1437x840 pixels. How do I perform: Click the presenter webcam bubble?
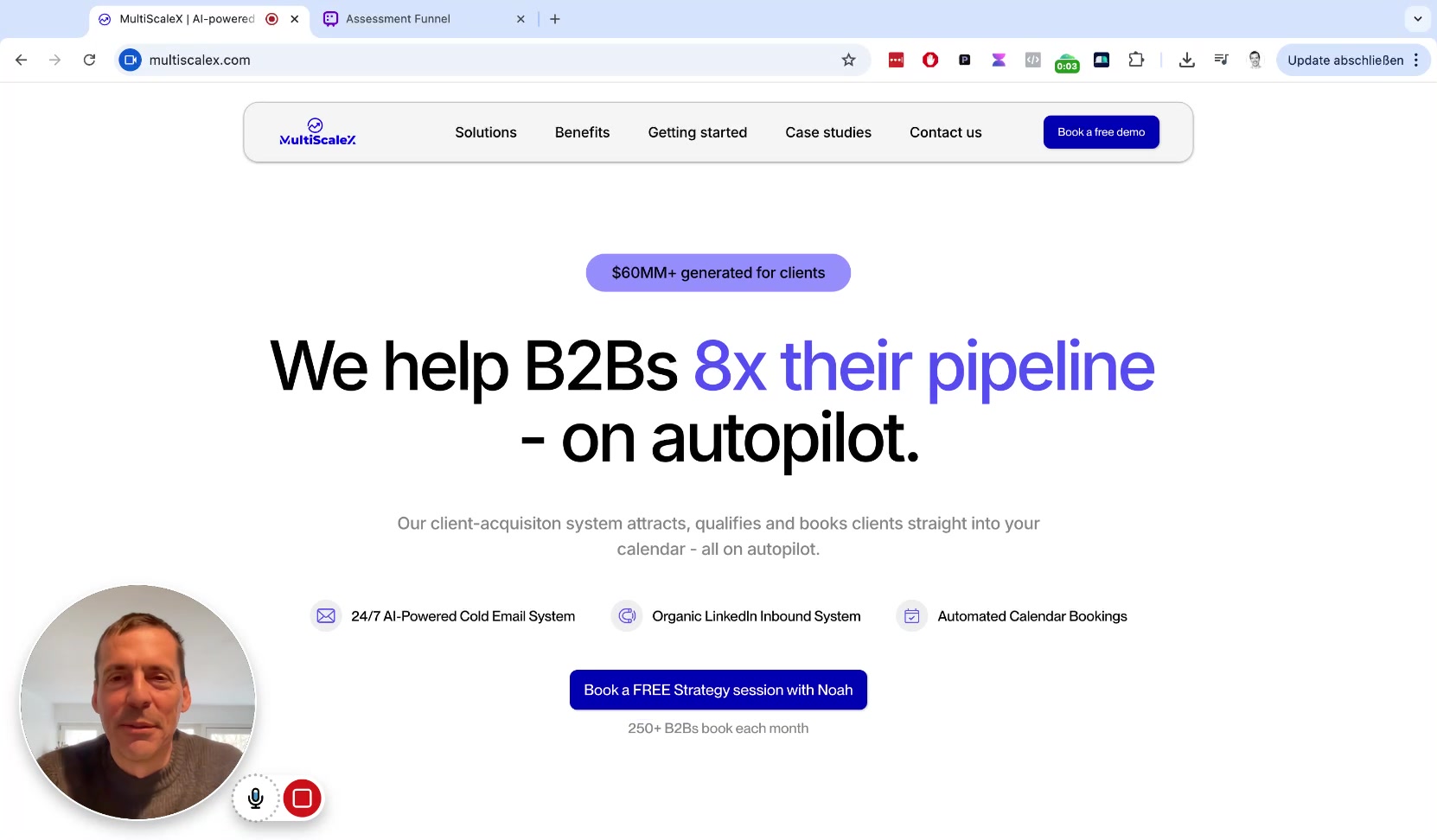point(138,702)
